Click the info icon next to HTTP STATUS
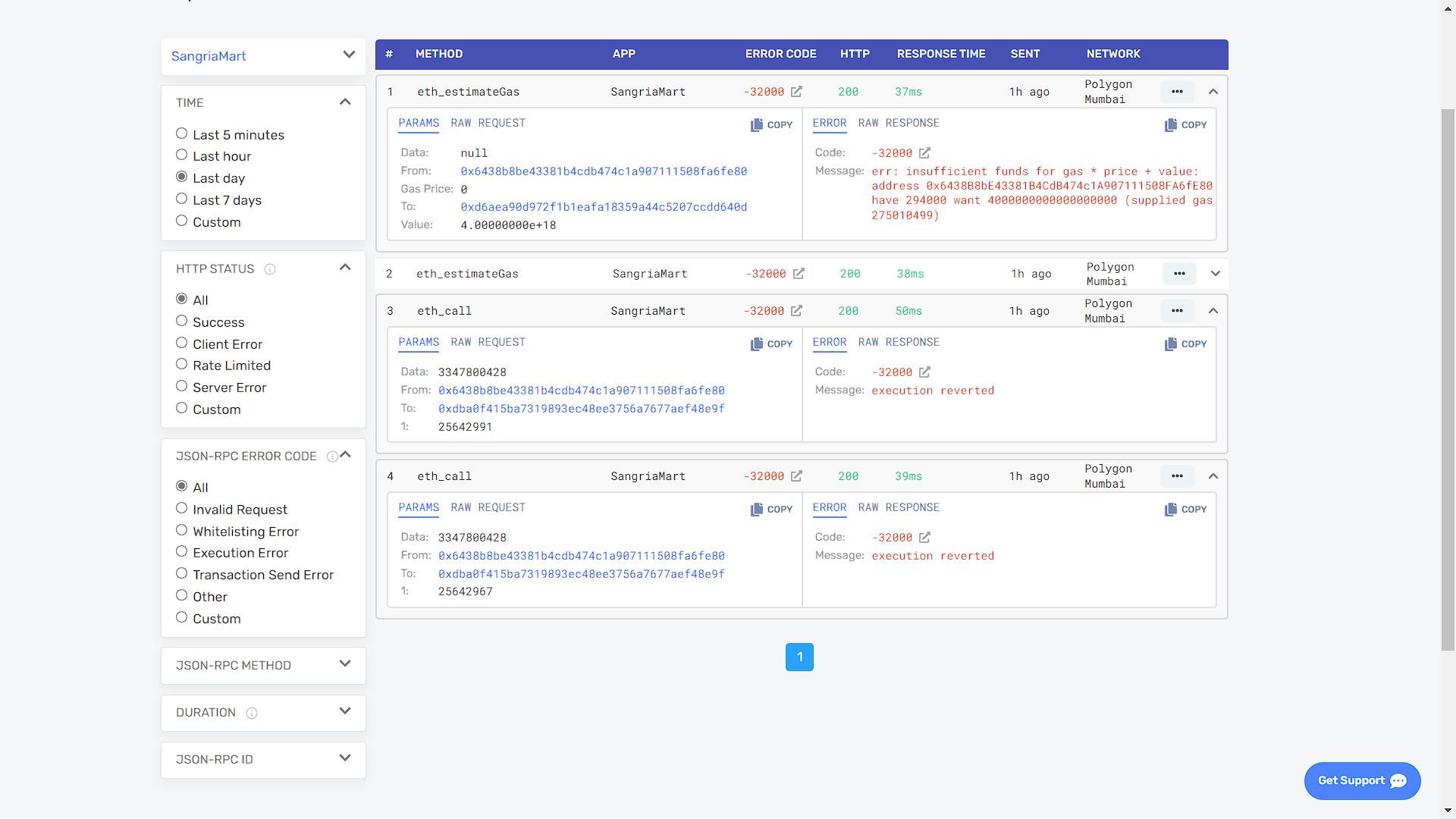The width and height of the screenshot is (1456, 819). 271,268
